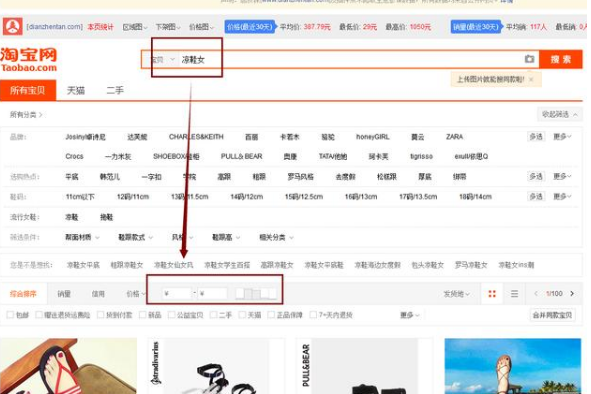Click 多选 in the brand row

pos(536,136)
